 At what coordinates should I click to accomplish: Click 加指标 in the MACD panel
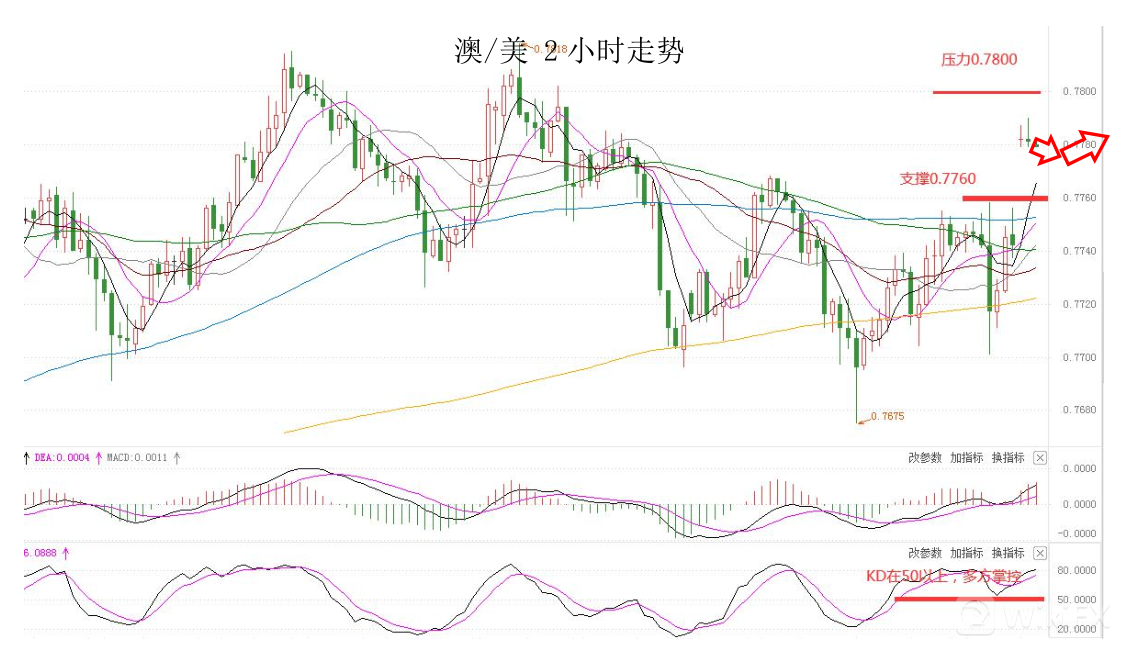coord(967,458)
